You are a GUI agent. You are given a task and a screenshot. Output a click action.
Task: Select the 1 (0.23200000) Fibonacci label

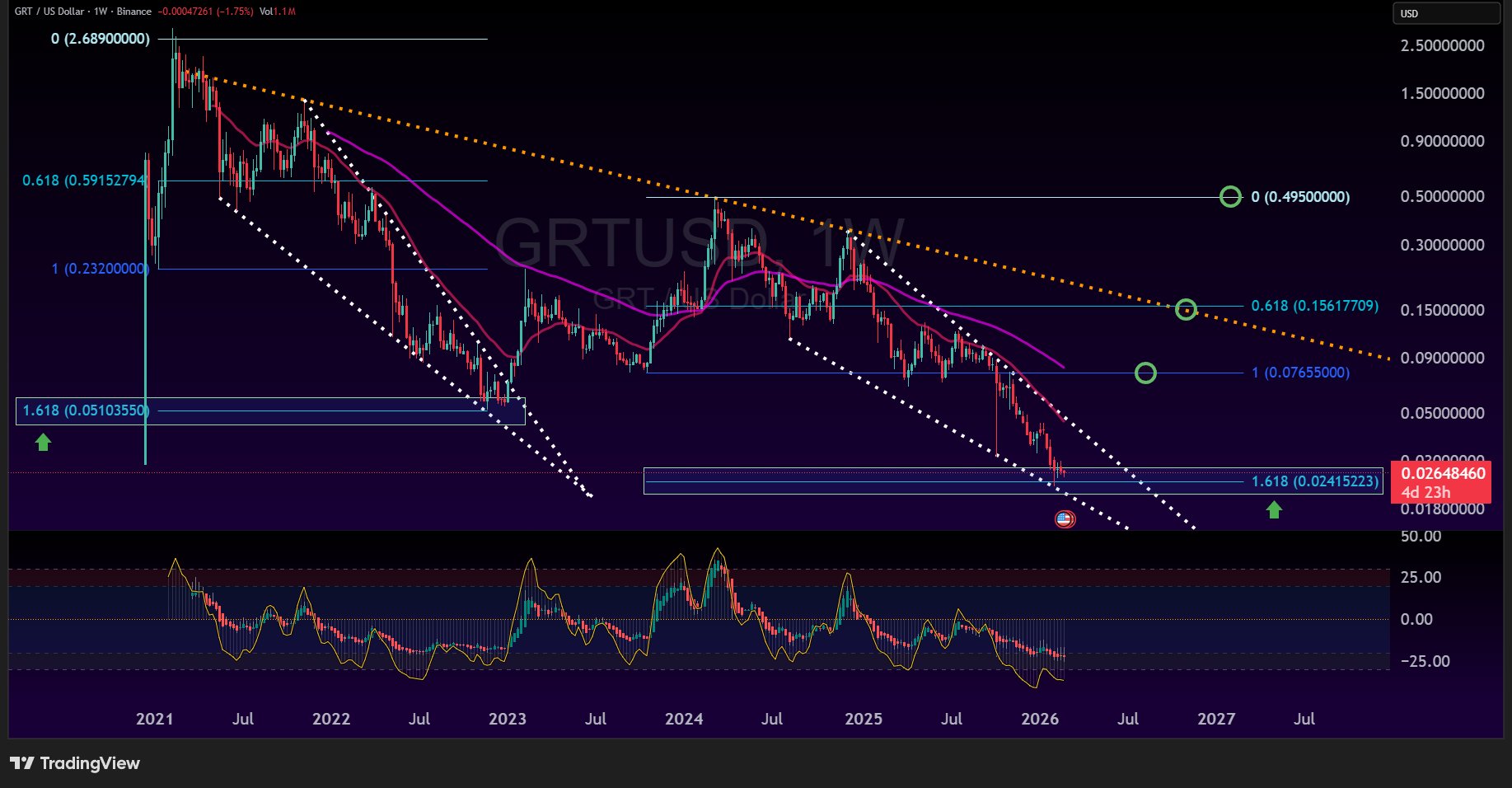100,269
